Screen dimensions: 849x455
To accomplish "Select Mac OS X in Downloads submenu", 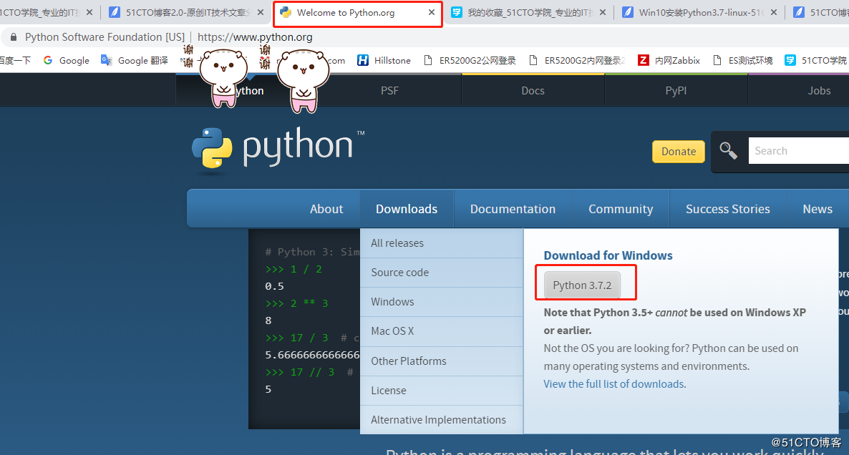I will point(441,331).
